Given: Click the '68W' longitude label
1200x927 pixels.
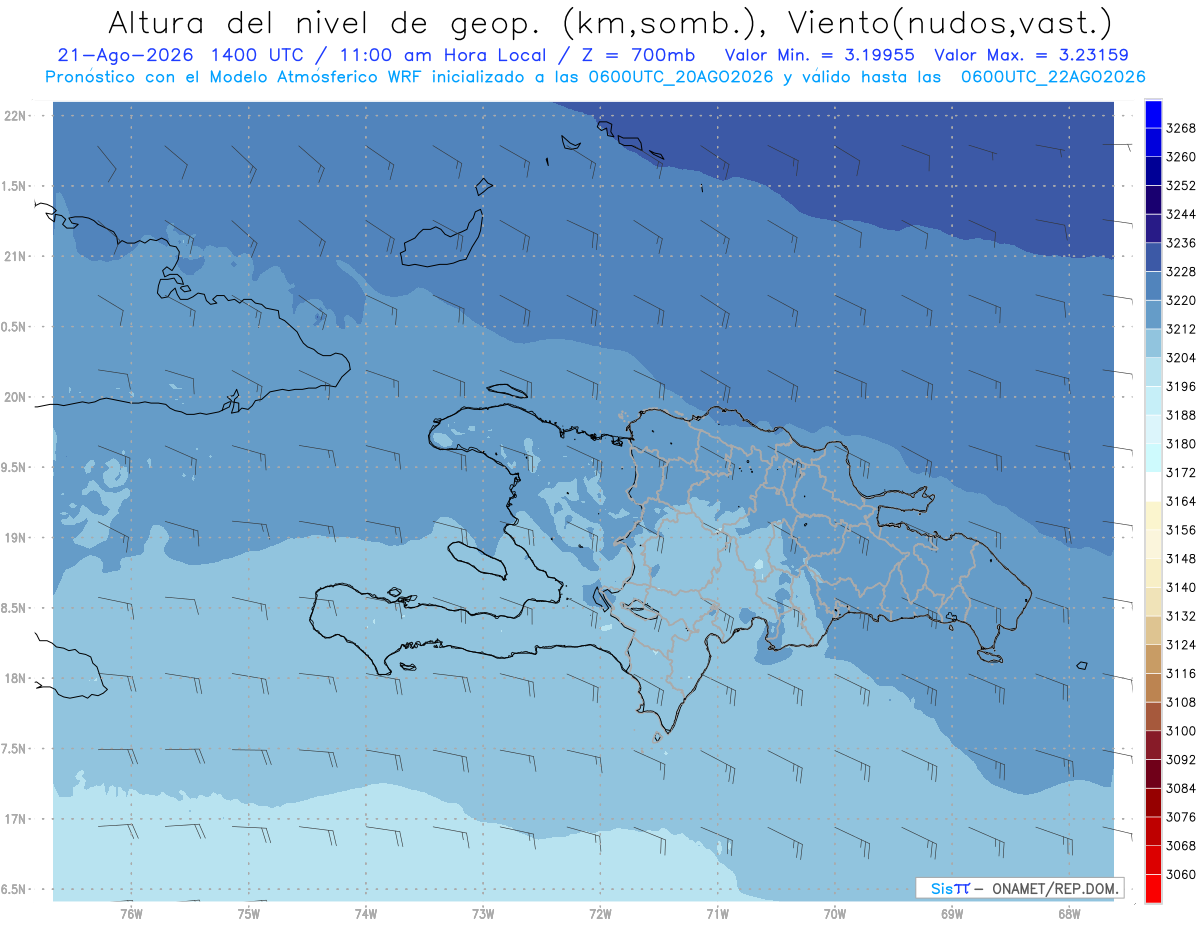Looking at the screenshot, I should (1069, 913).
